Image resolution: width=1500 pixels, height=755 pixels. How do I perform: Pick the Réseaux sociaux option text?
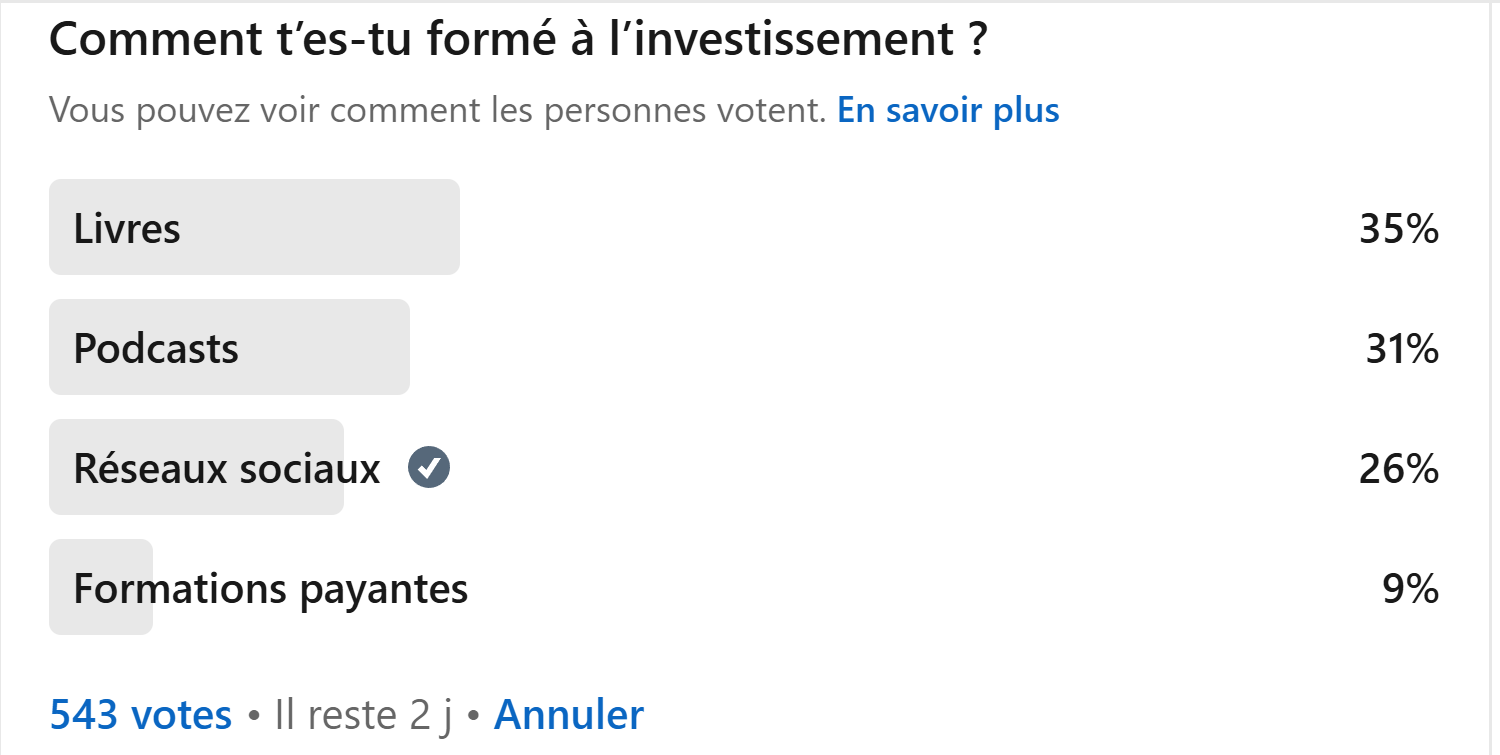(227, 468)
